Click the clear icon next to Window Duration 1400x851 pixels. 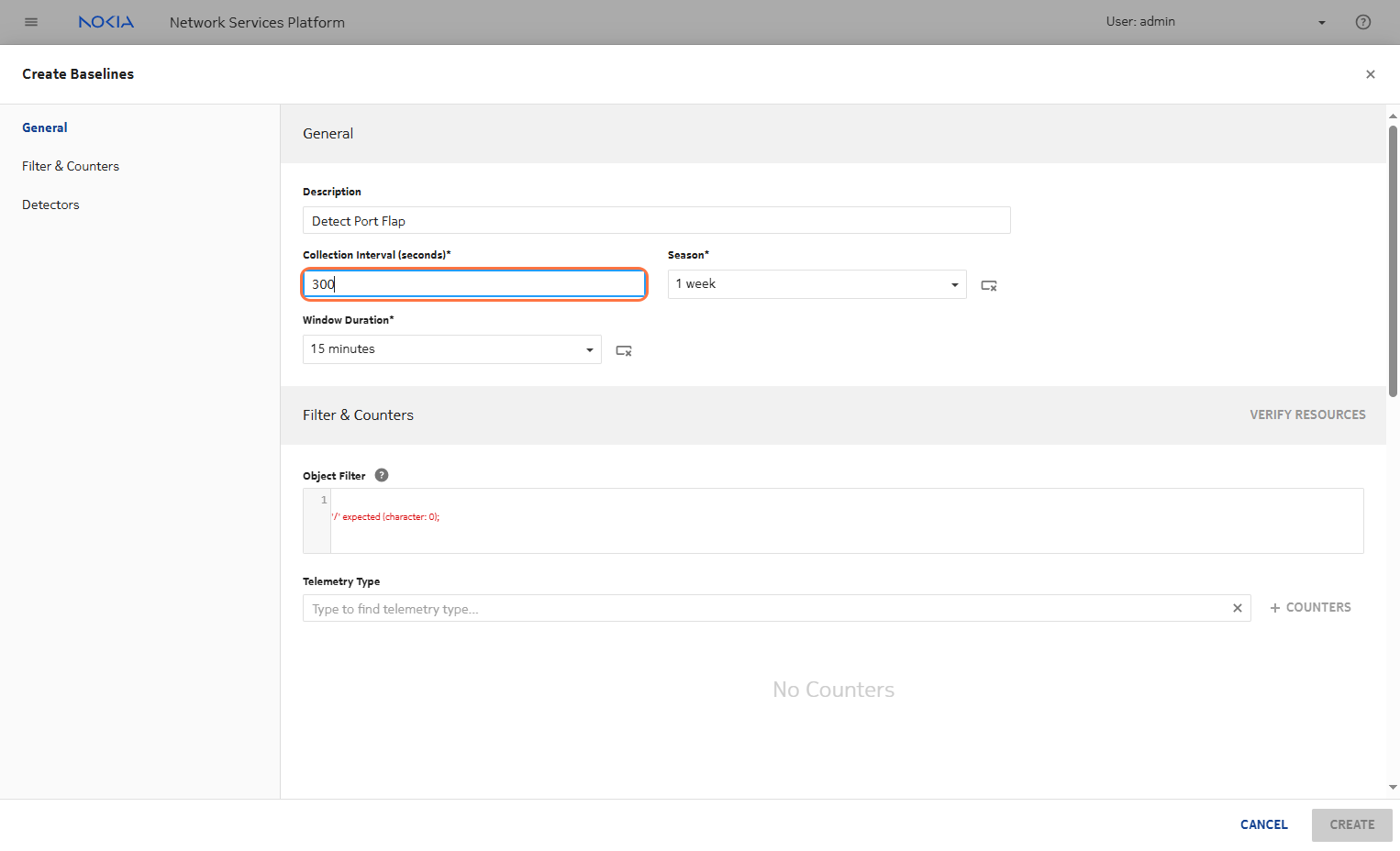point(623,350)
